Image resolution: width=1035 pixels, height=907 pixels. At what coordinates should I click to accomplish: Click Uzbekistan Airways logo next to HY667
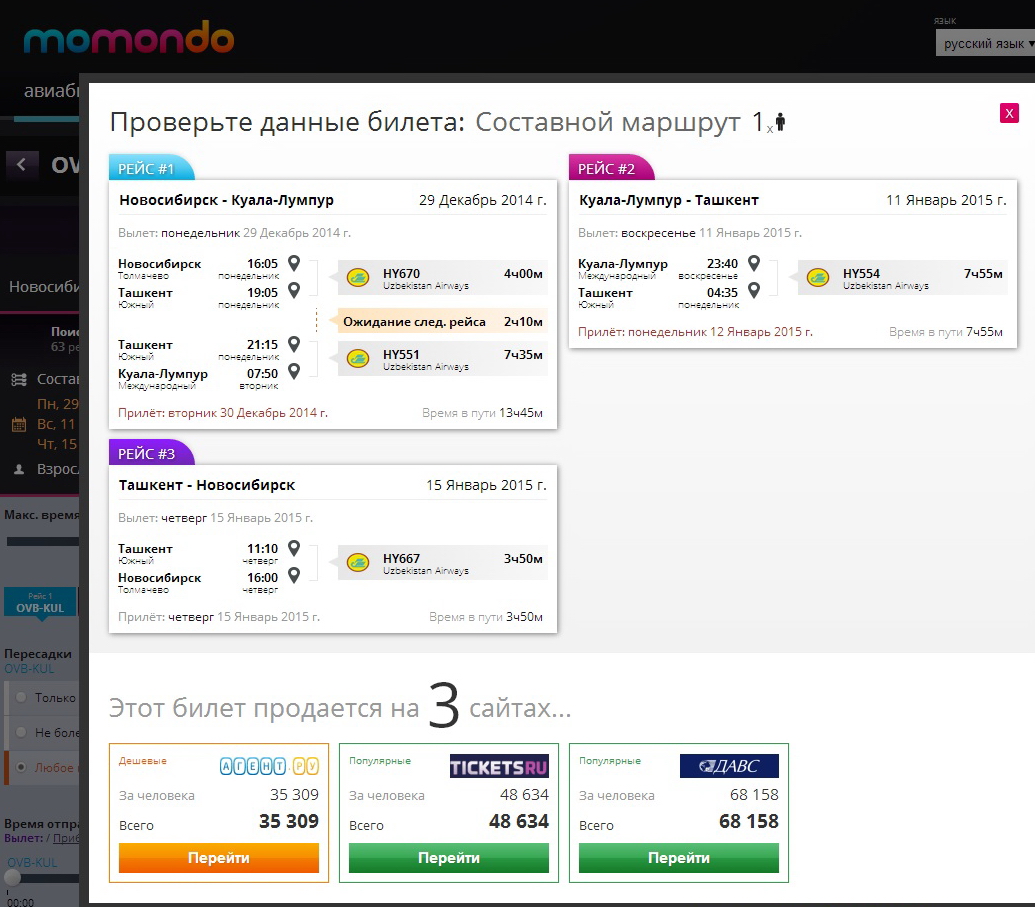(358, 562)
